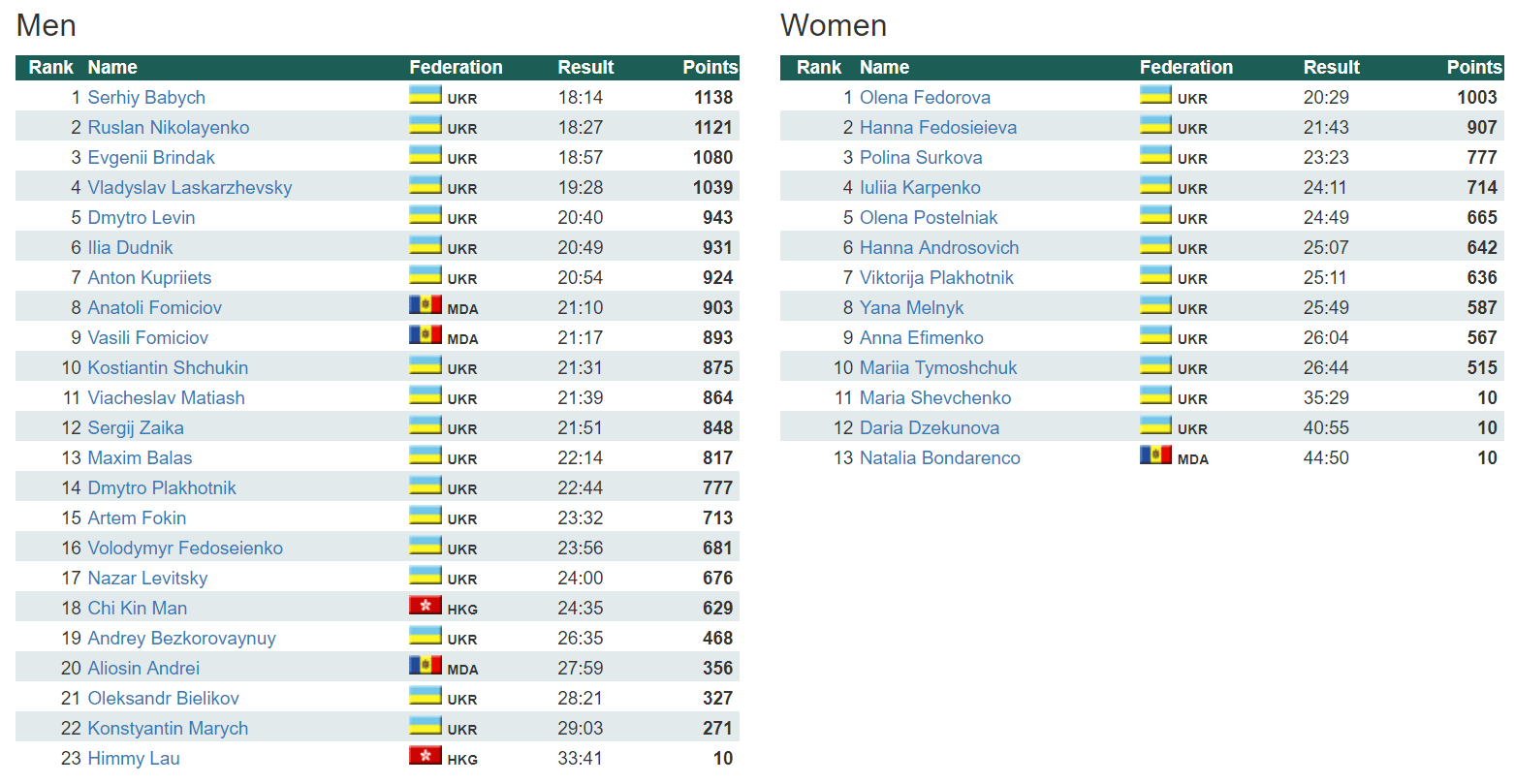Open Ruslan Nikolayenko's athlete profile
Viewport: 1515px width, 784px height.
169,127
